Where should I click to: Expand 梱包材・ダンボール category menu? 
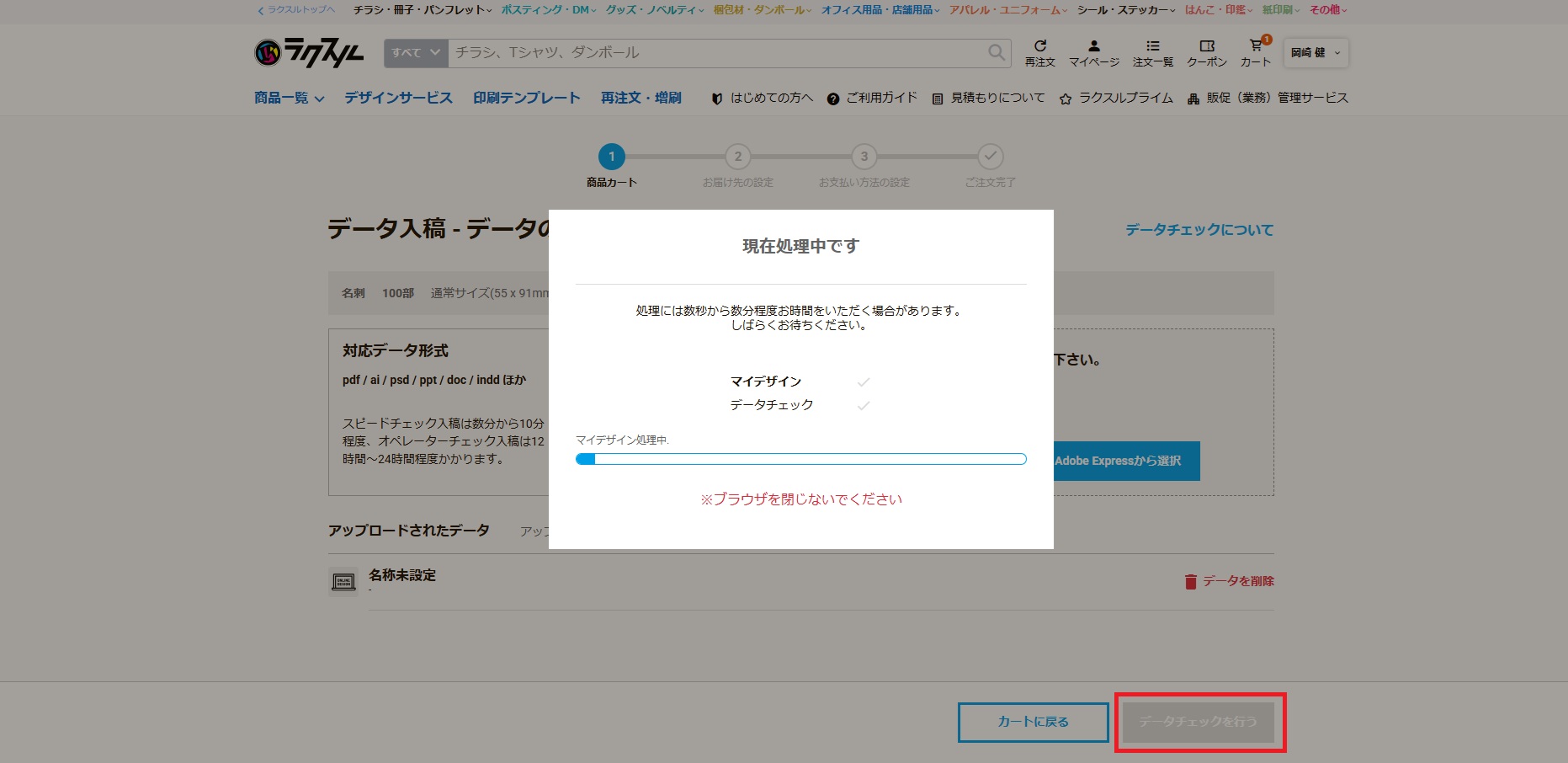(763, 10)
